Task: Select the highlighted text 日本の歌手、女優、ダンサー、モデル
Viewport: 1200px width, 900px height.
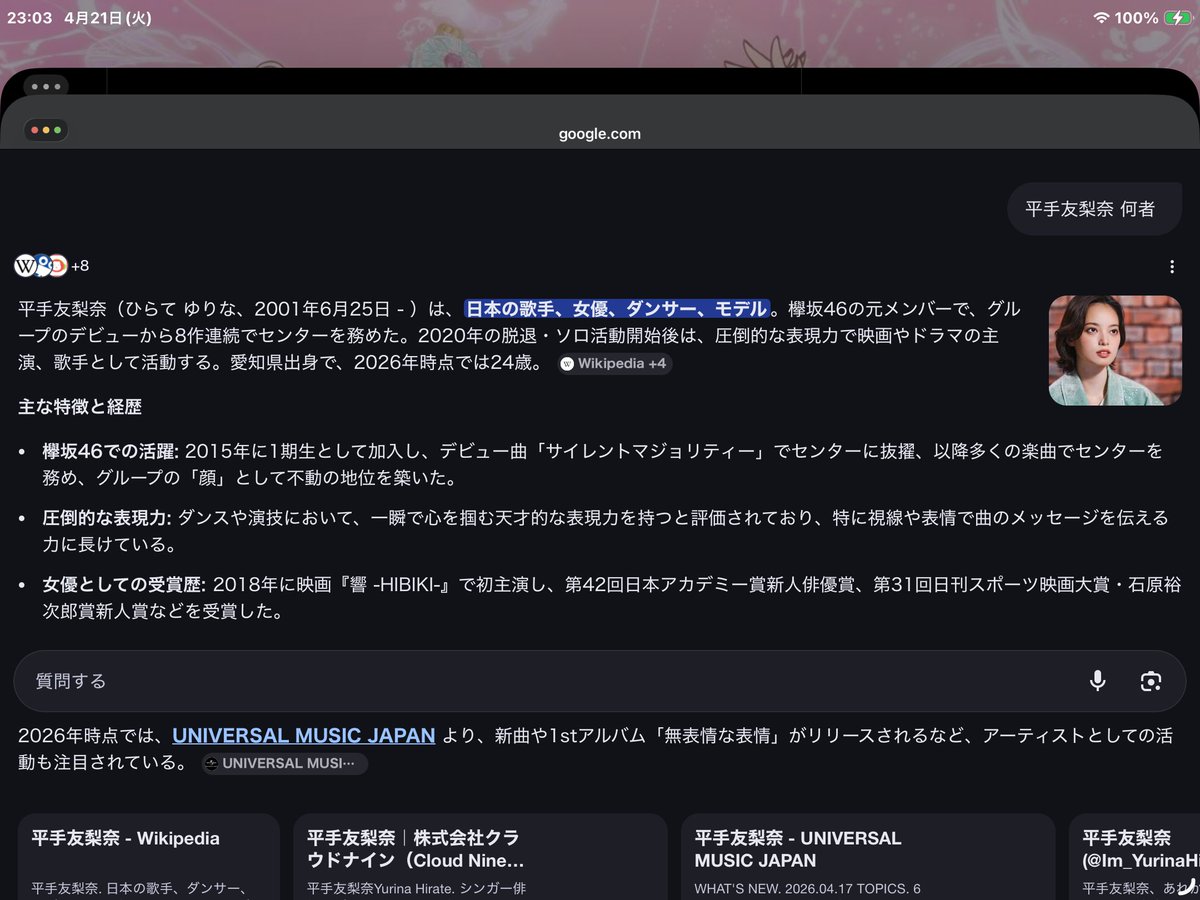Action: 617,308
